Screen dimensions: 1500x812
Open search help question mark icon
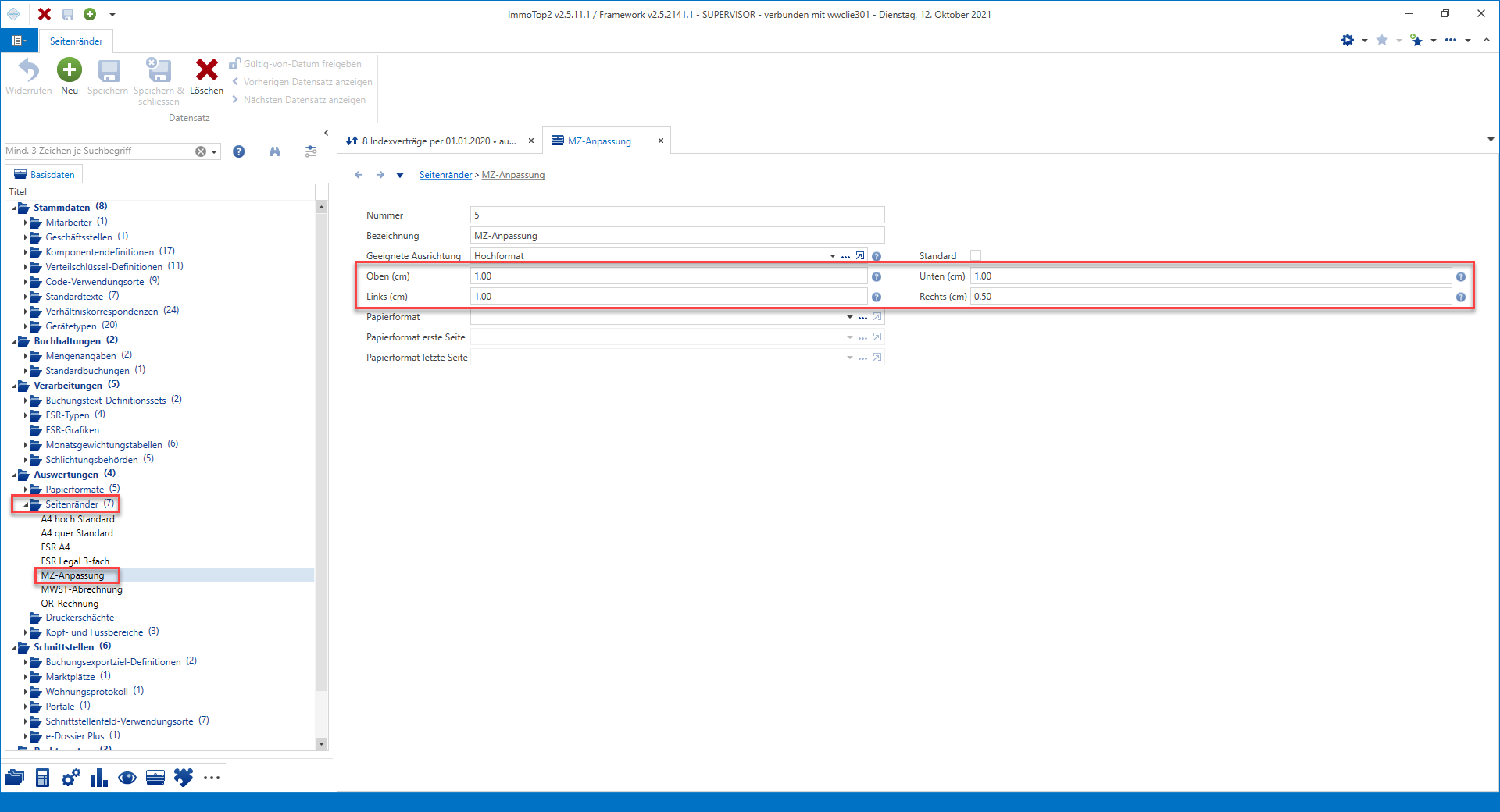239,151
